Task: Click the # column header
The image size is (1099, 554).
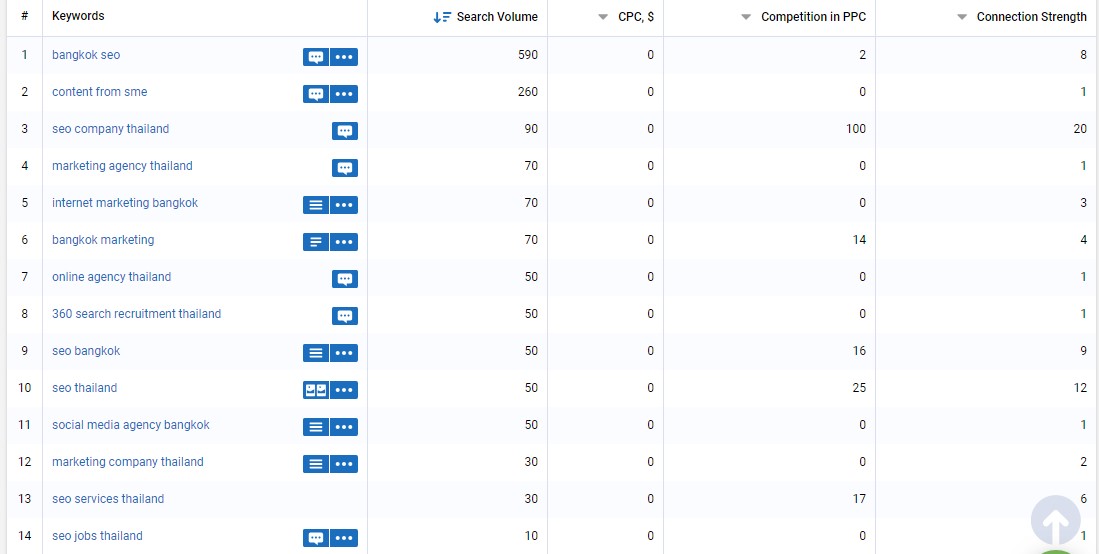Action: coord(25,16)
